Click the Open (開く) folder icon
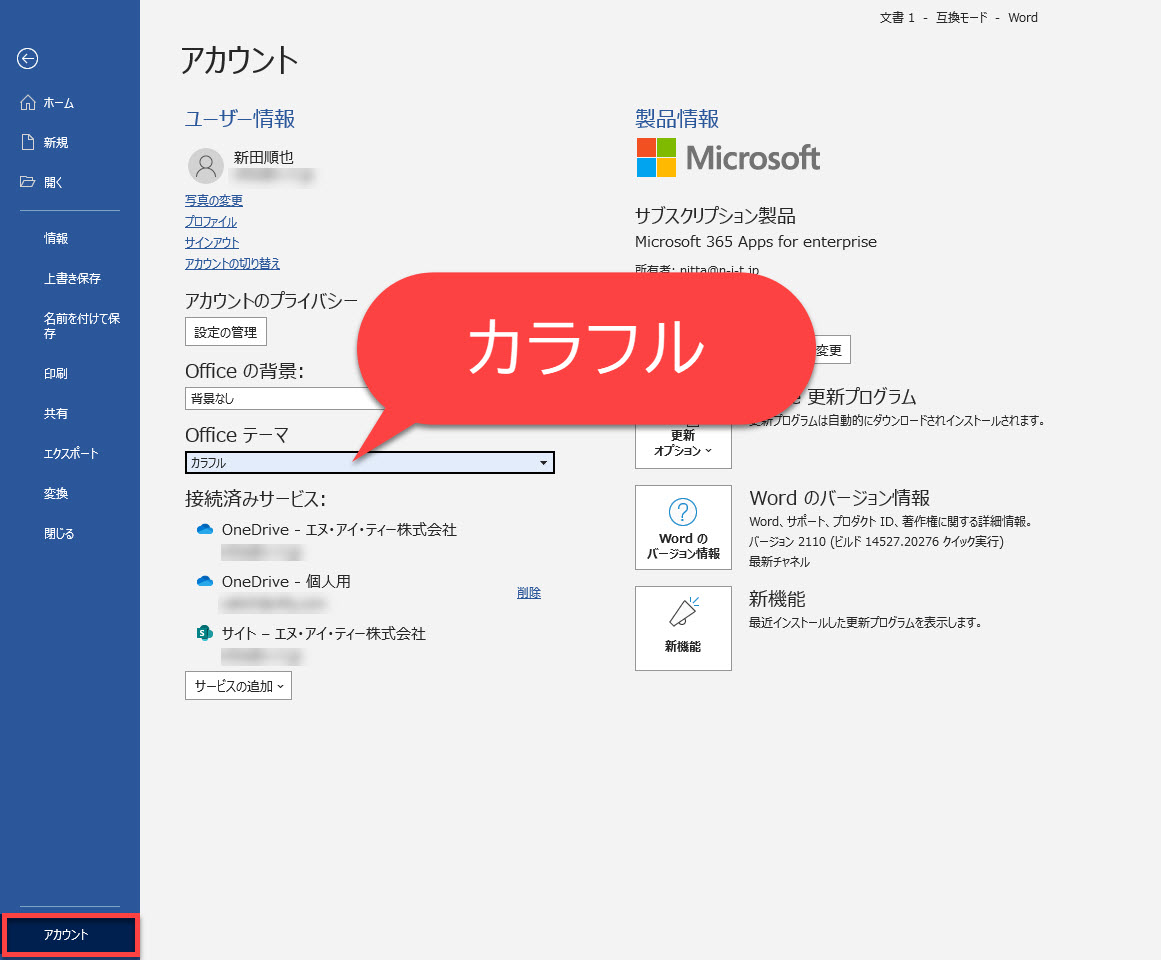 click(x=28, y=183)
